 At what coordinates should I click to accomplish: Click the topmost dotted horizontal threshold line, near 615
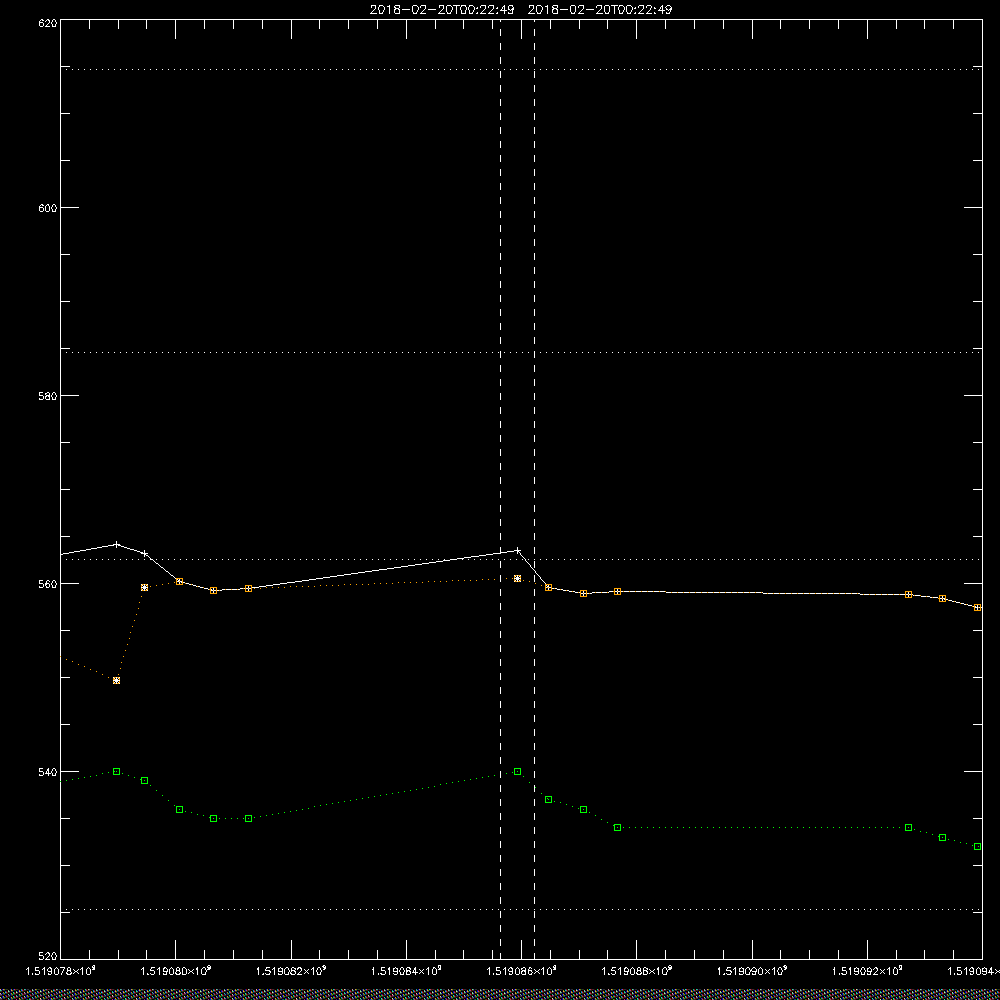click(521, 69)
